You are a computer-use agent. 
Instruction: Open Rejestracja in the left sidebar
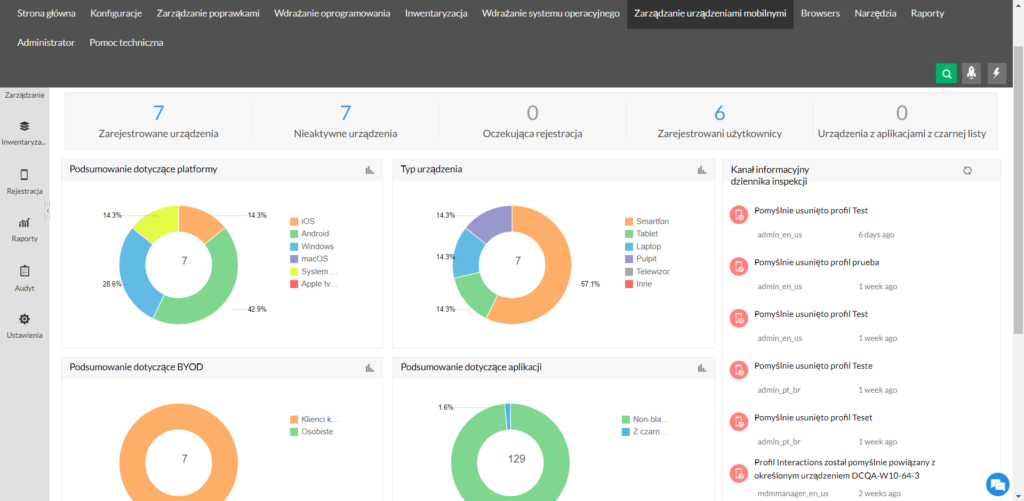pos(24,181)
